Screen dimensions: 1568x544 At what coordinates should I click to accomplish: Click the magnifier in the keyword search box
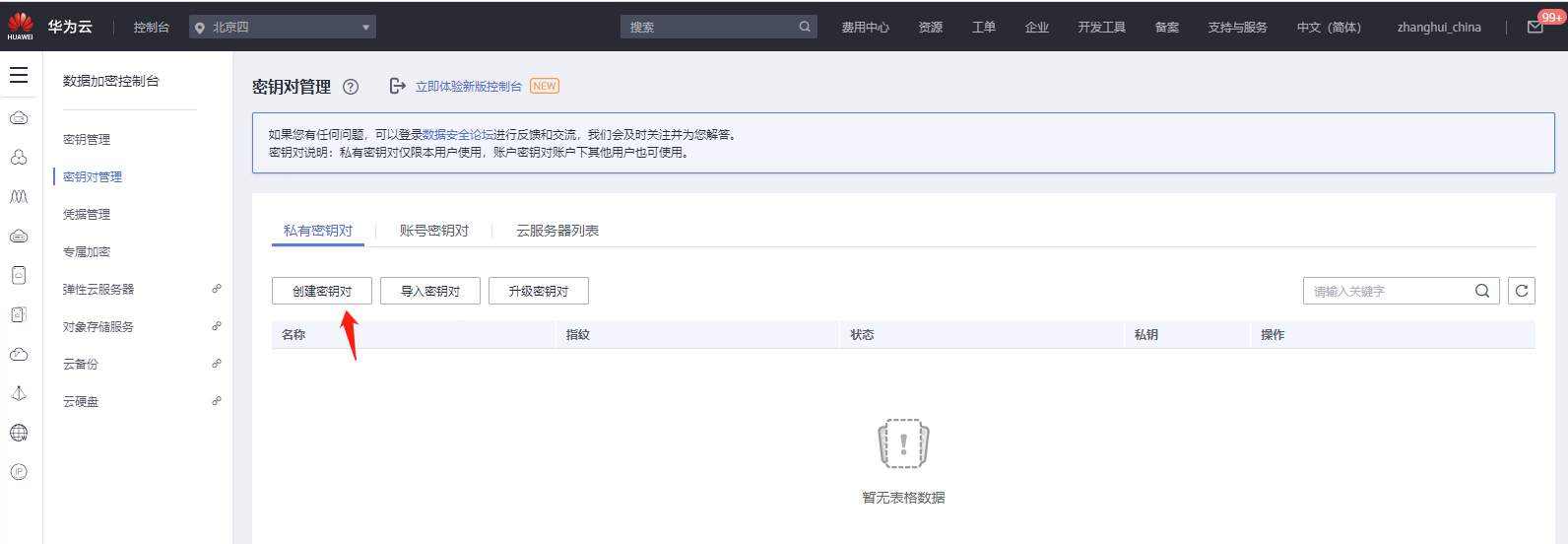(x=1481, y=291)
